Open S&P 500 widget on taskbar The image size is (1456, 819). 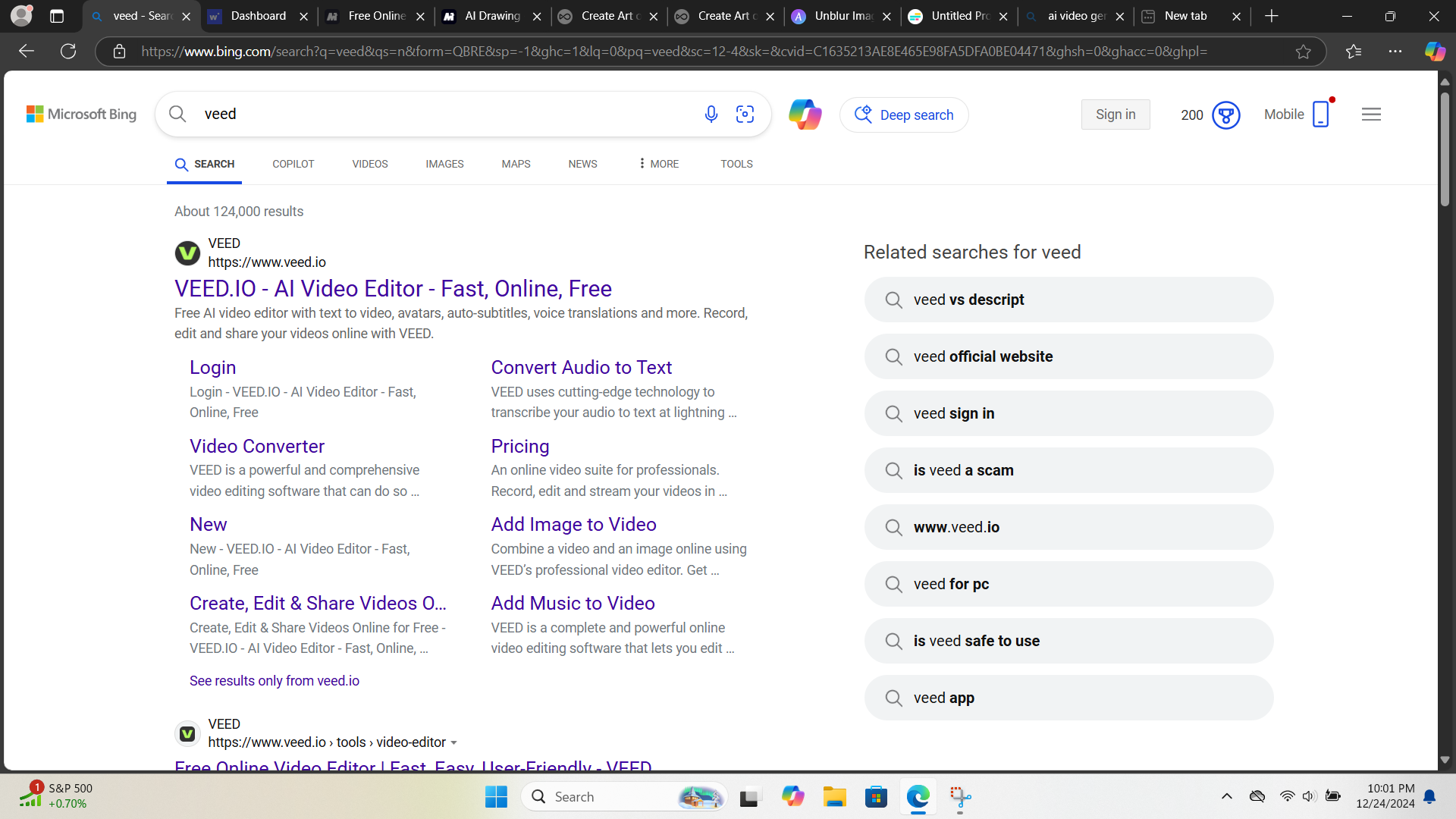tap(55, 796)
